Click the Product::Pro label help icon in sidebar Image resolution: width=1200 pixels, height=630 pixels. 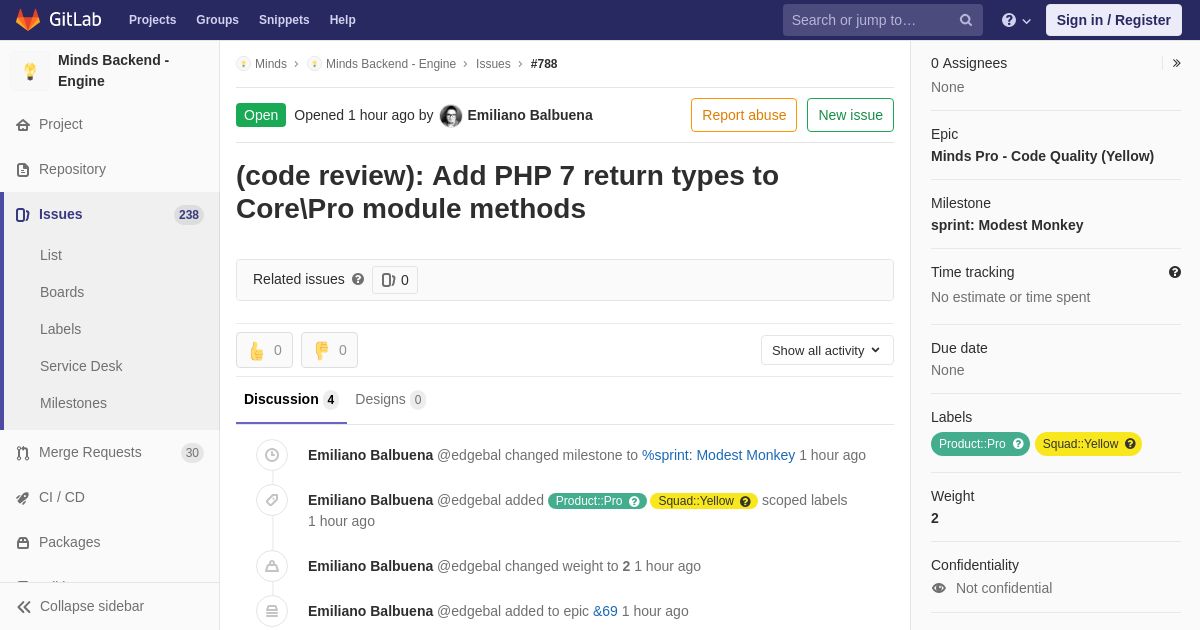[1019, 444]
